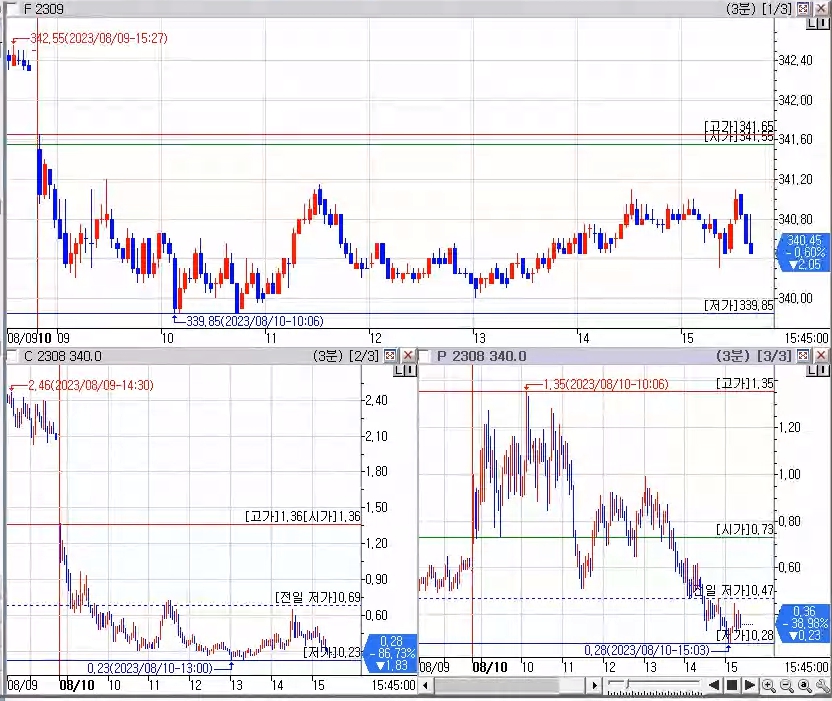The image size is (832, 701).
Task: Click the auto-fit magnifier 'a' icon
Action: [x=804, y=686]
